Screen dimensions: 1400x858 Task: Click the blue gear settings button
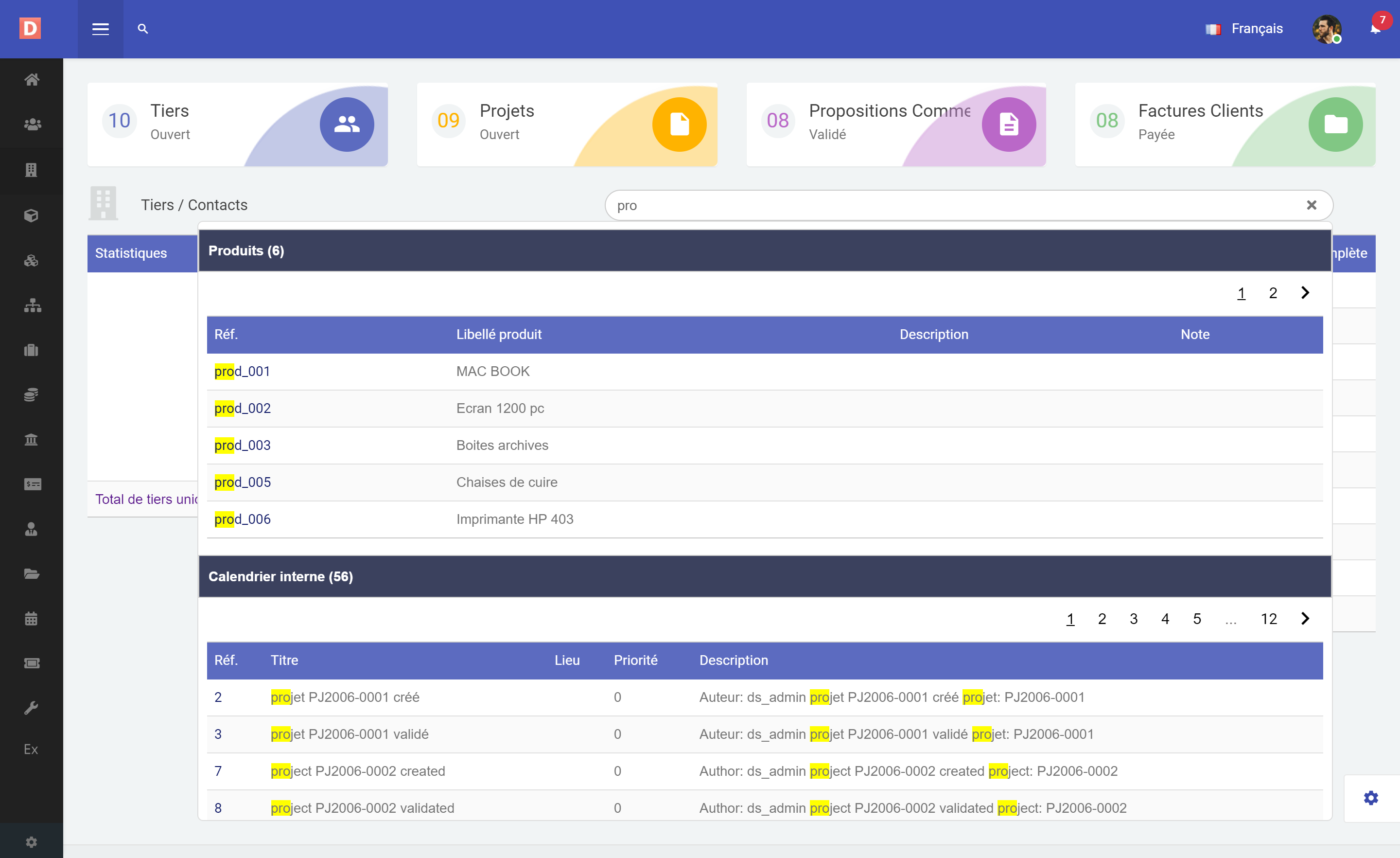pyautogui.click(x=1370, y=798)
